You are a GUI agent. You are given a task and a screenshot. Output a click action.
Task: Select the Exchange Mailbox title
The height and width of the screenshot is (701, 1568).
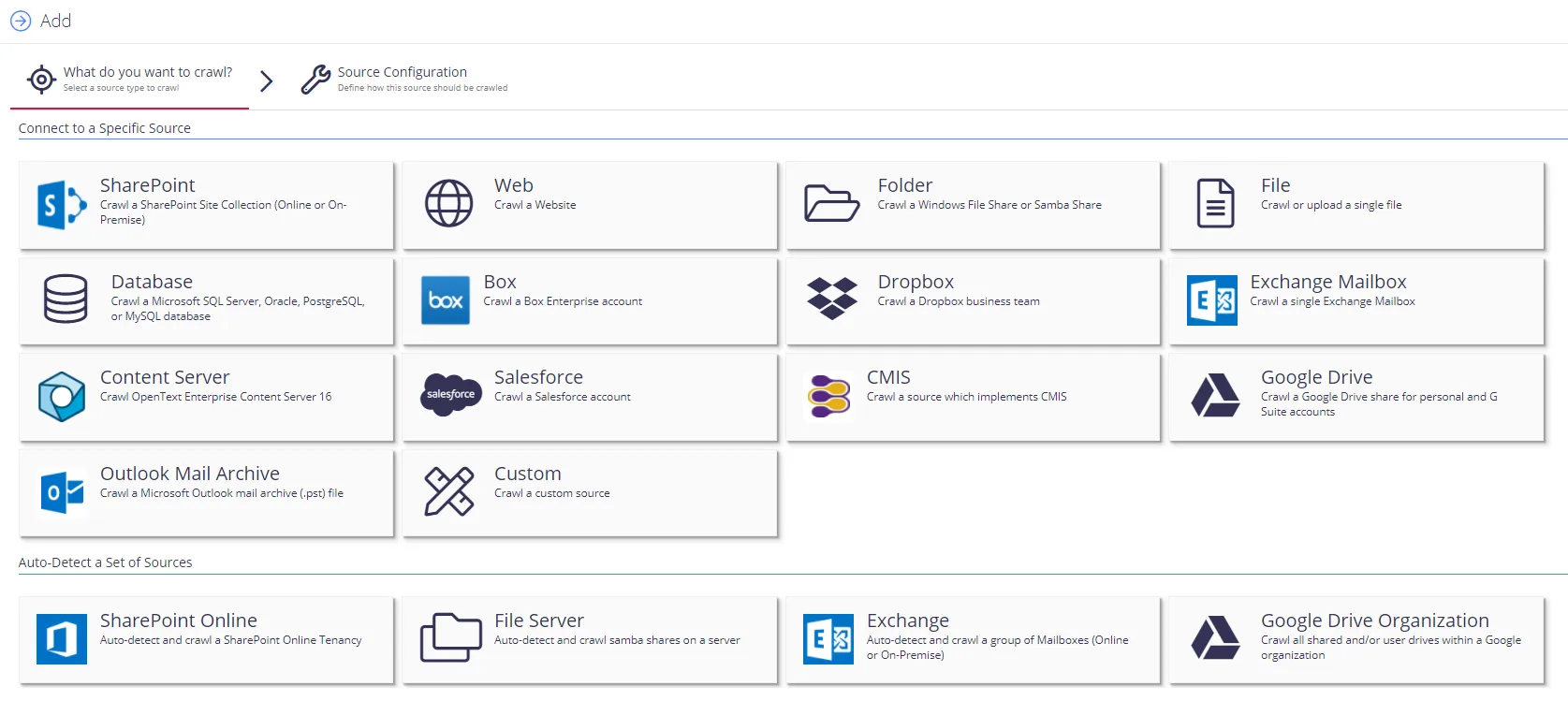coord(1328,282)
